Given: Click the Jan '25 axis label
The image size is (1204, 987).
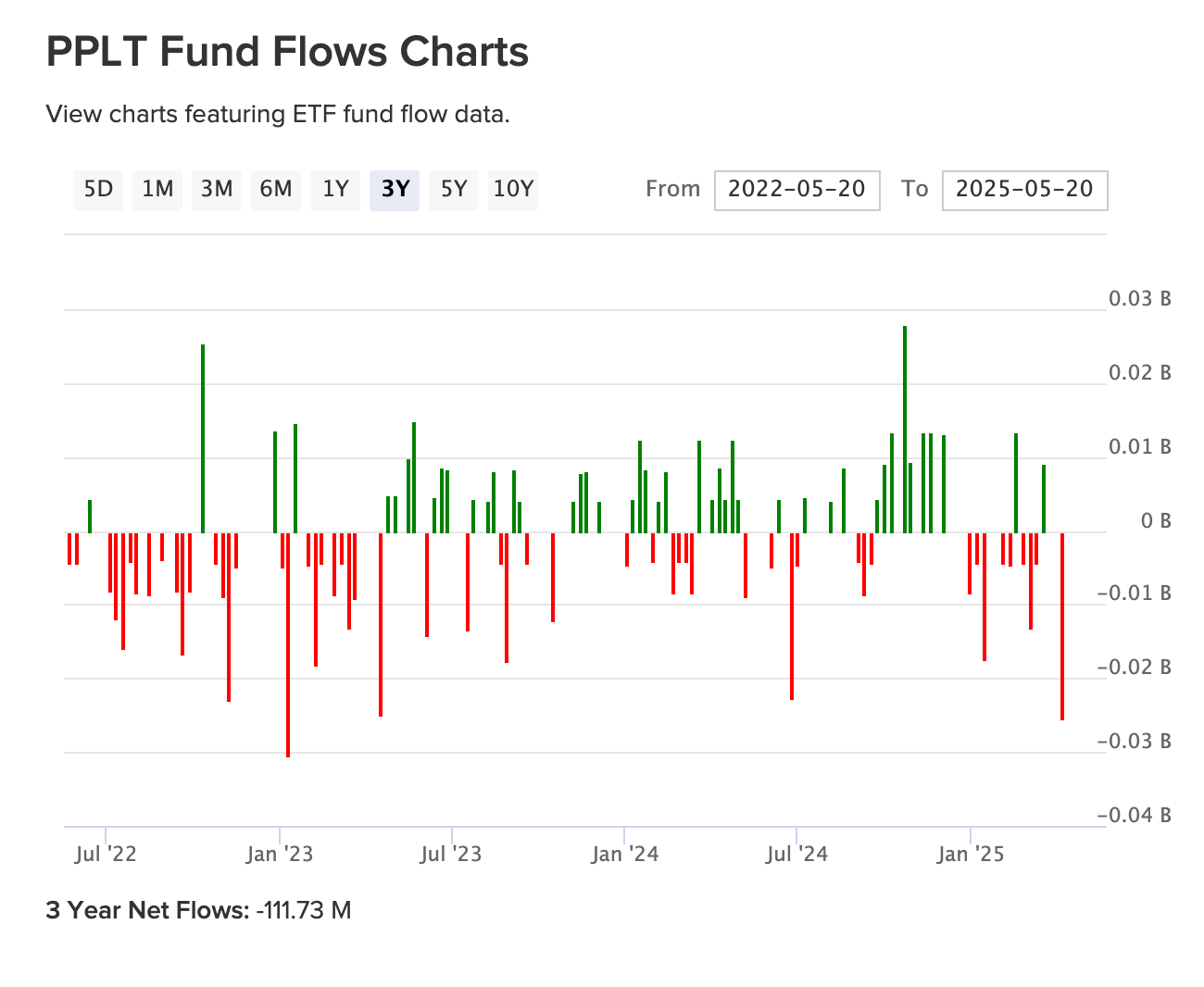Looking at the screenshot, I should (971, 854).
